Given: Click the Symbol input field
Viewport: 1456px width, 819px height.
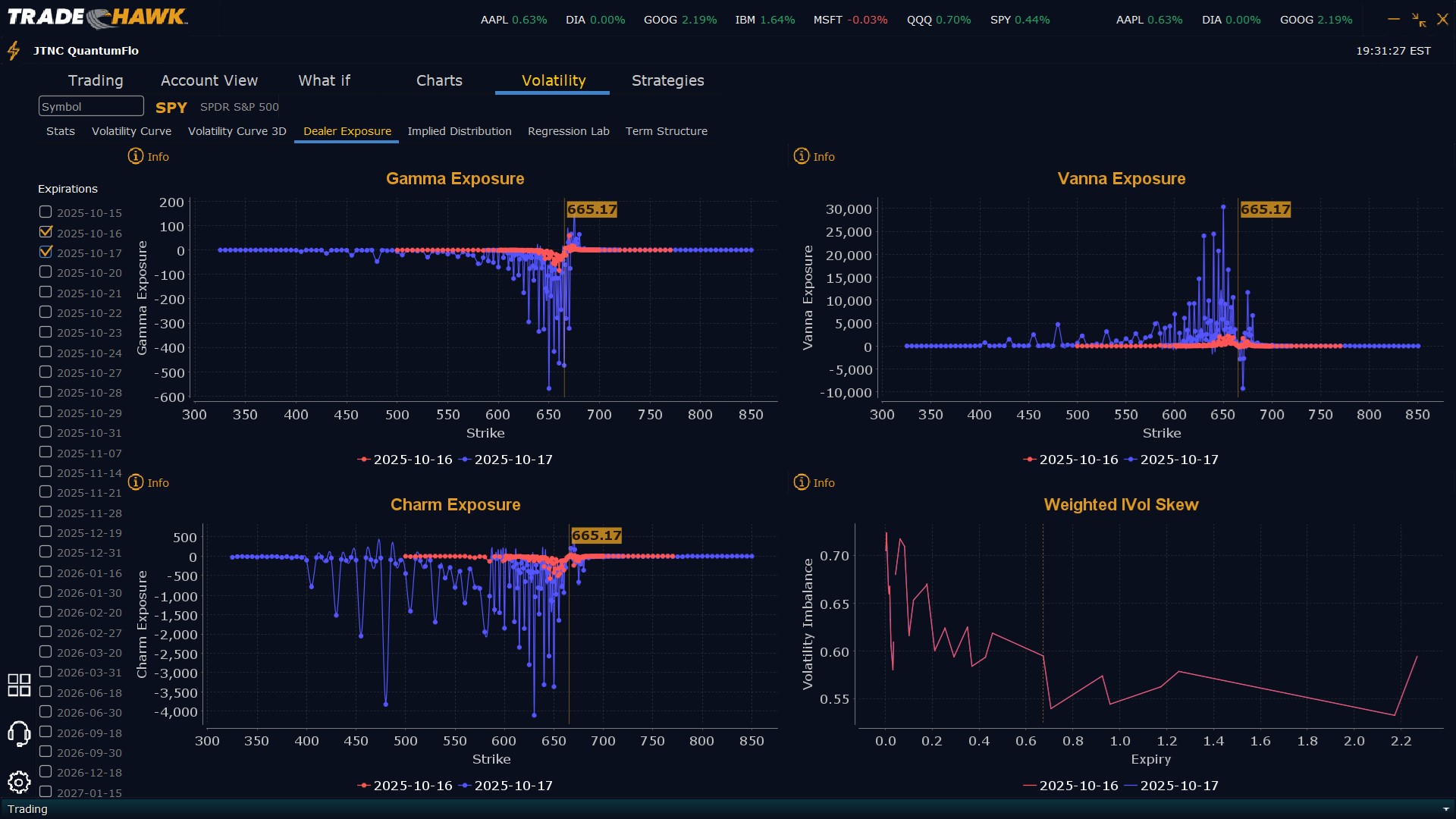Looking at the screenshot, I should (91, 106).
